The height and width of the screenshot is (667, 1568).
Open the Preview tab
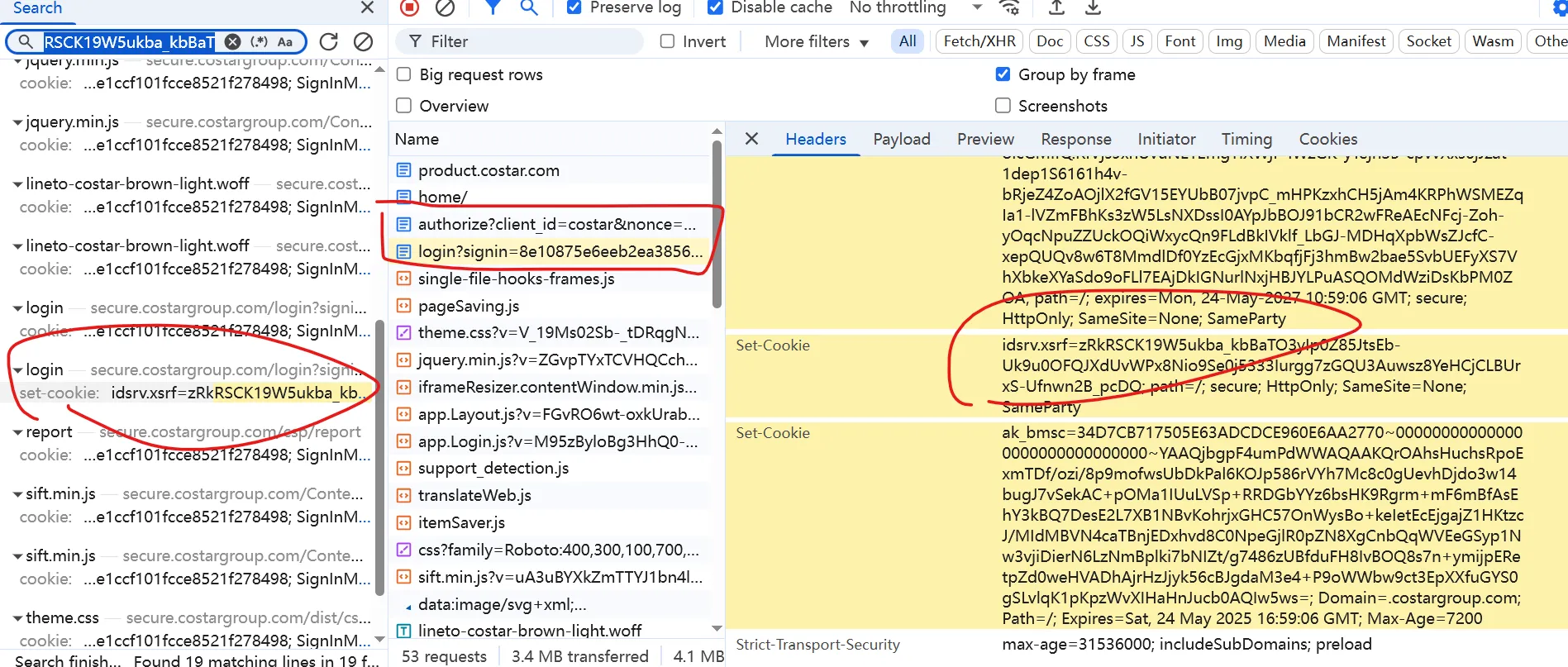(x=985, y=139)
